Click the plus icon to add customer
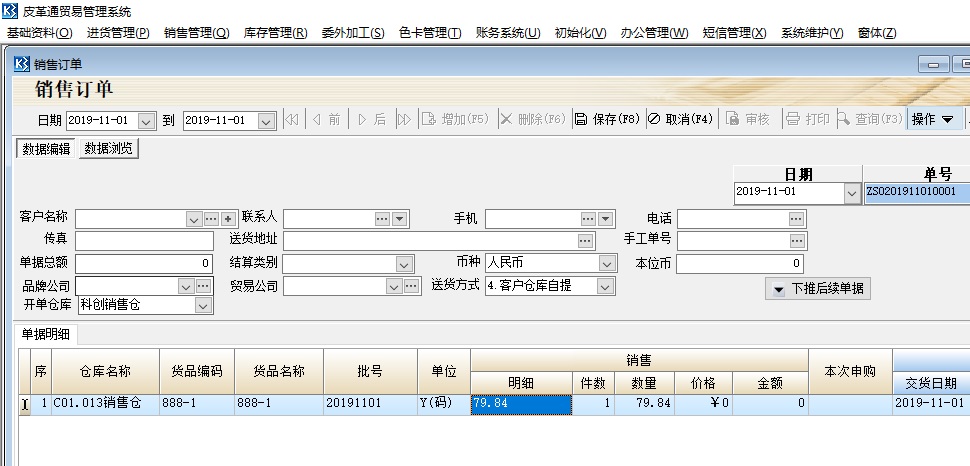The height and width of the screenshot is (466, 970). pyautogui.click(x=228, y=219)
